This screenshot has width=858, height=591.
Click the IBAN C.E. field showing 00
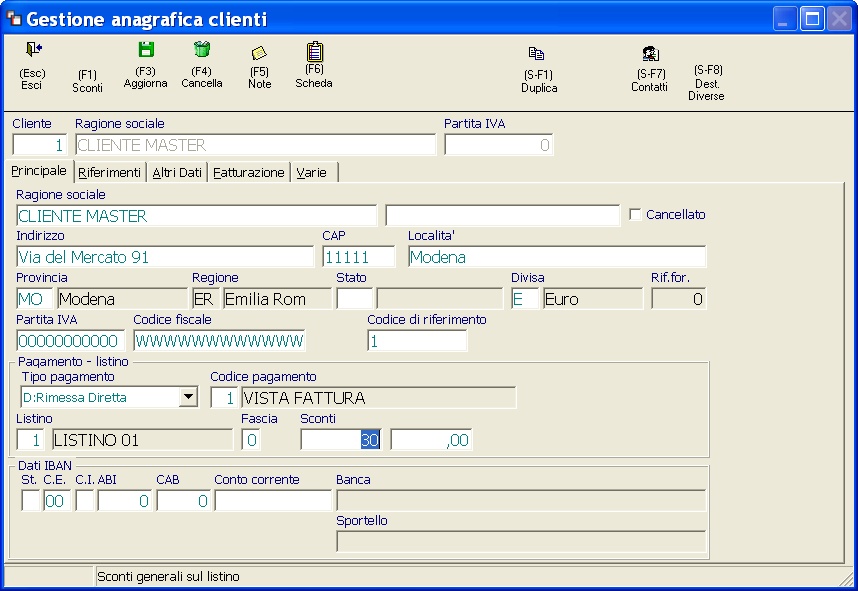click(x=57, y=501)
